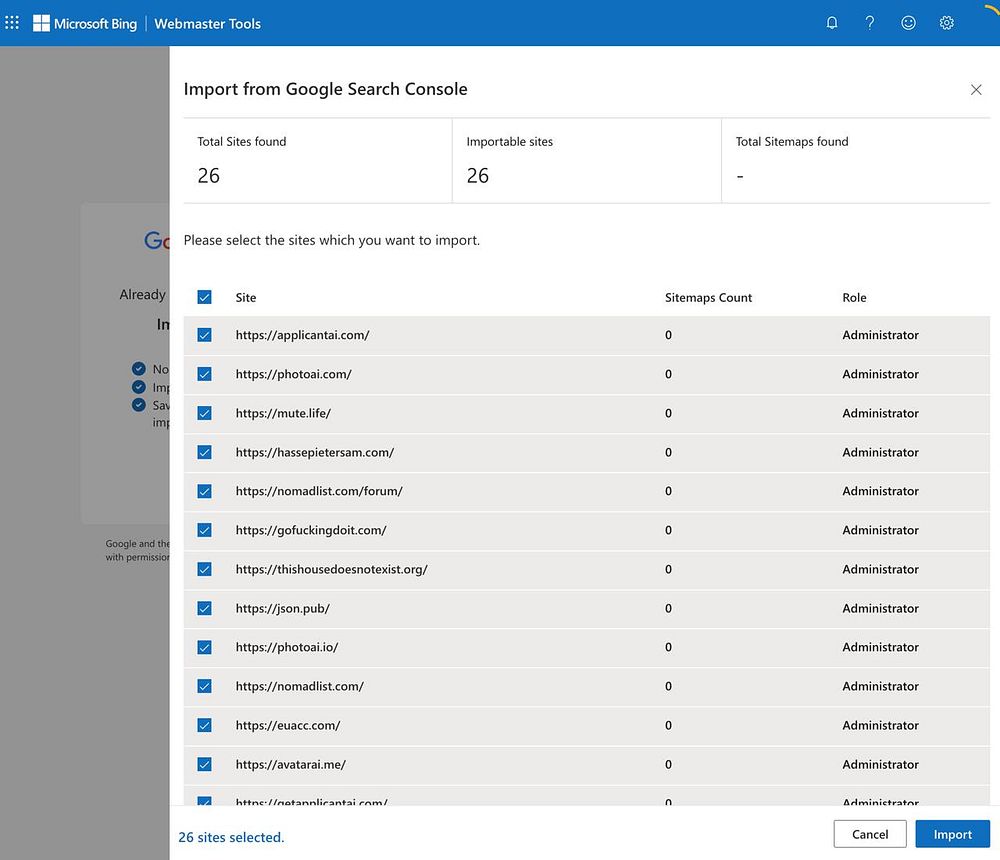The width and height of the screenshot is (1000, 860).
Task: Uncheck the applicantai.com site checkbox
Action: pyautogui.click(x=205, y=335)
